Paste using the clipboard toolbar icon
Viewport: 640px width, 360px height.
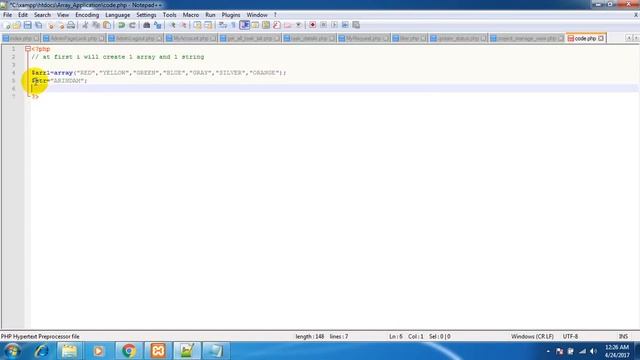(x=107, y=25)
